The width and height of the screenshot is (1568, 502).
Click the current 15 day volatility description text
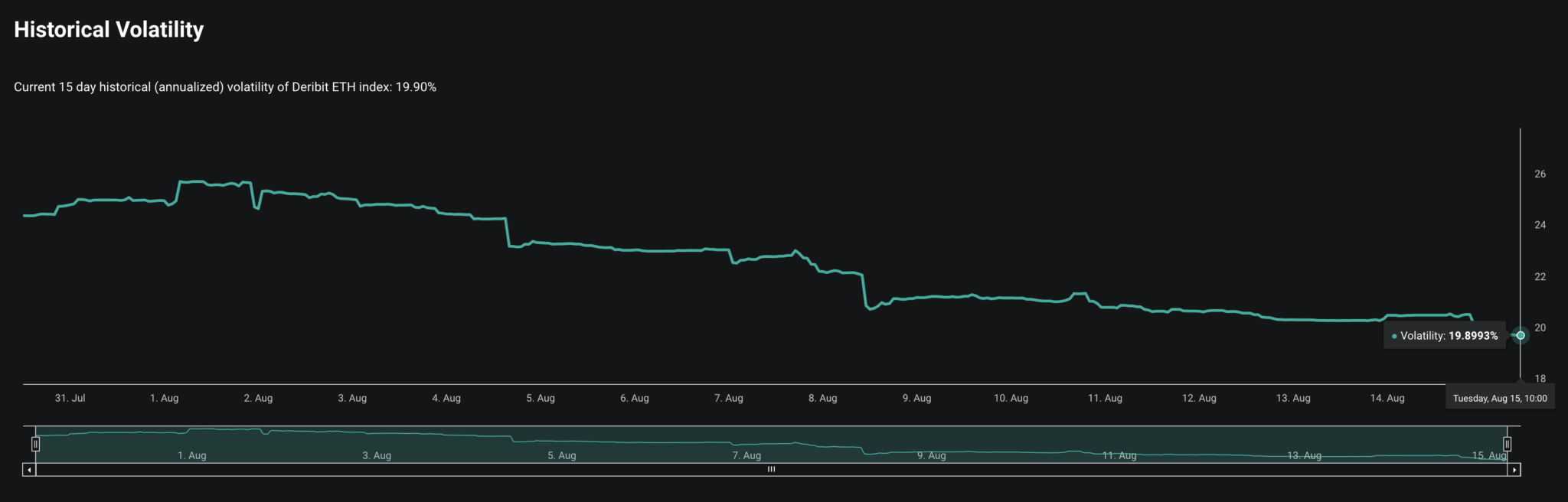point(225,87)
